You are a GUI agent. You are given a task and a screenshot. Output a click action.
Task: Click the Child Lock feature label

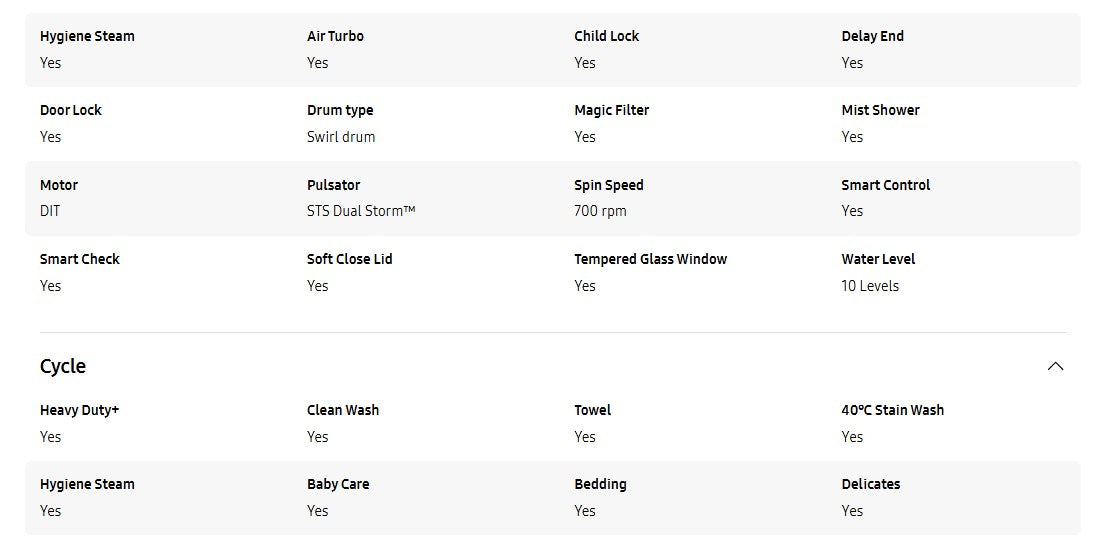coord(606,36)
